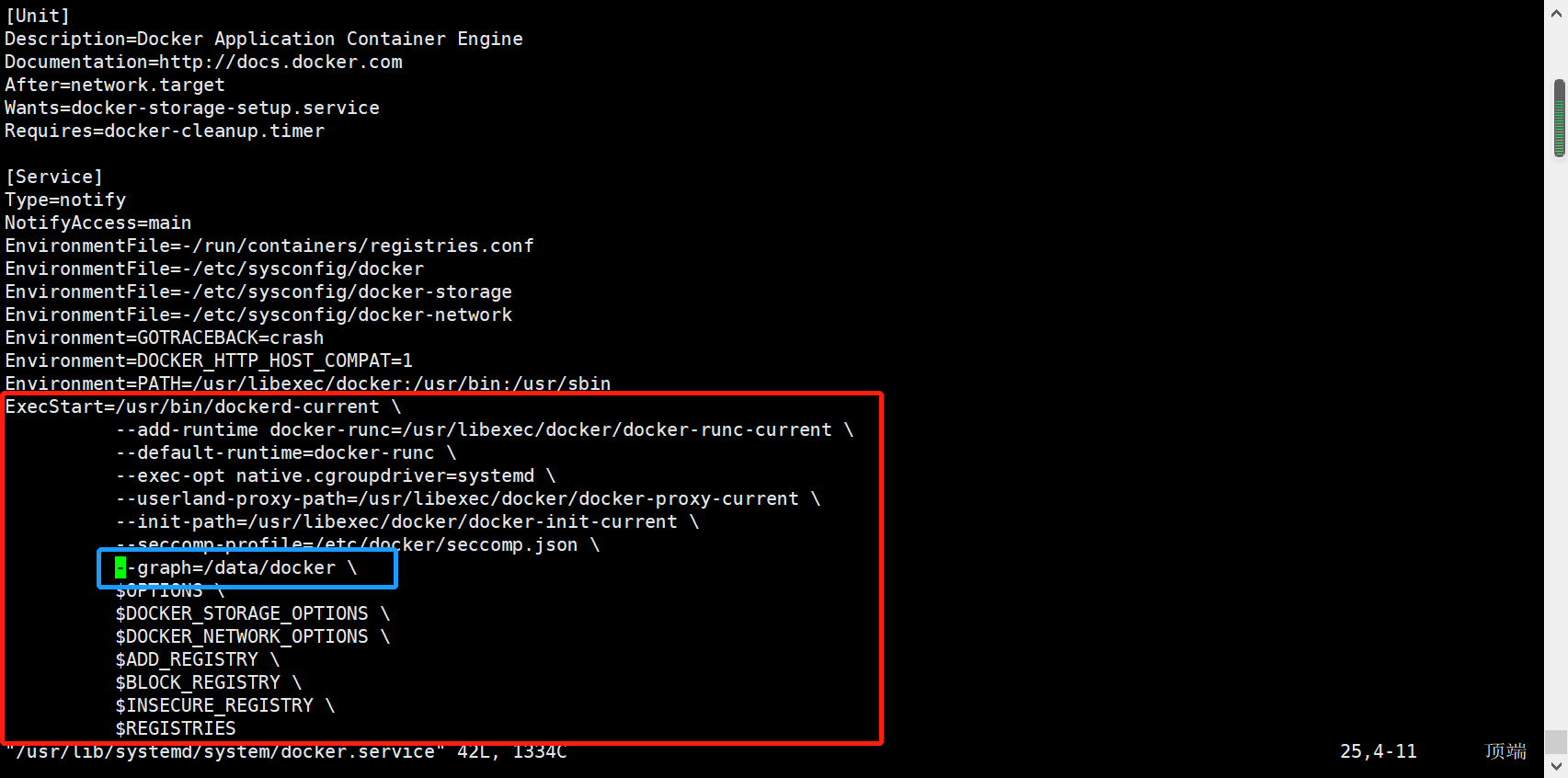Click the --default-runtime=docker-runc option
The image size is (1568, 778).
(x=275, y=452)
